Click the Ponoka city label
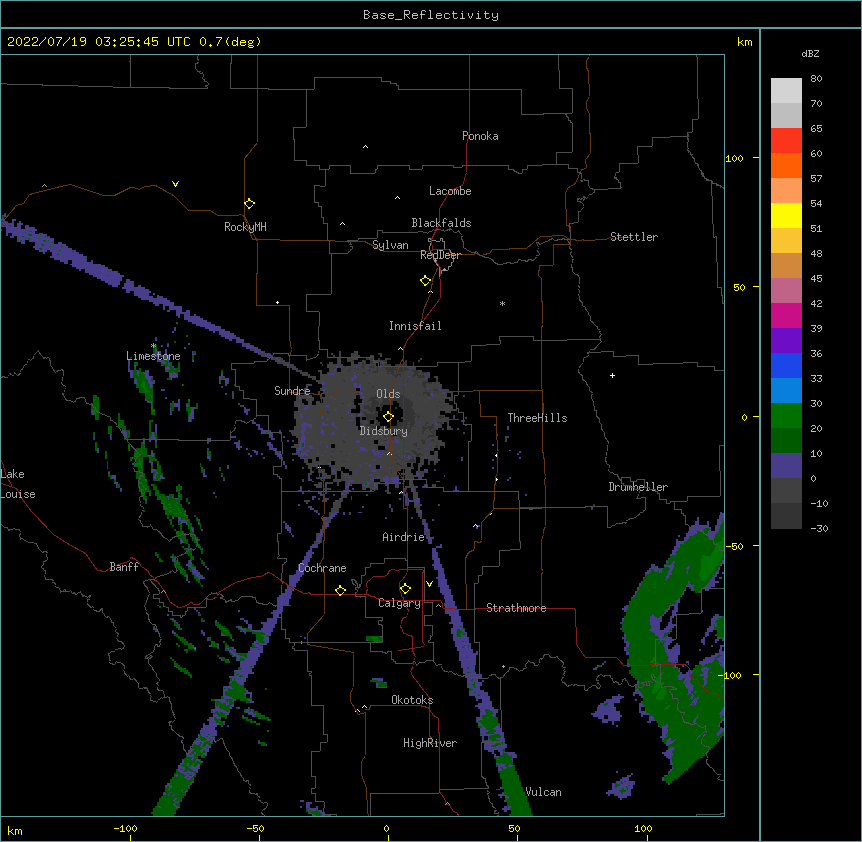This screenshot has height=842, width=862. click(x=480, y=136)
